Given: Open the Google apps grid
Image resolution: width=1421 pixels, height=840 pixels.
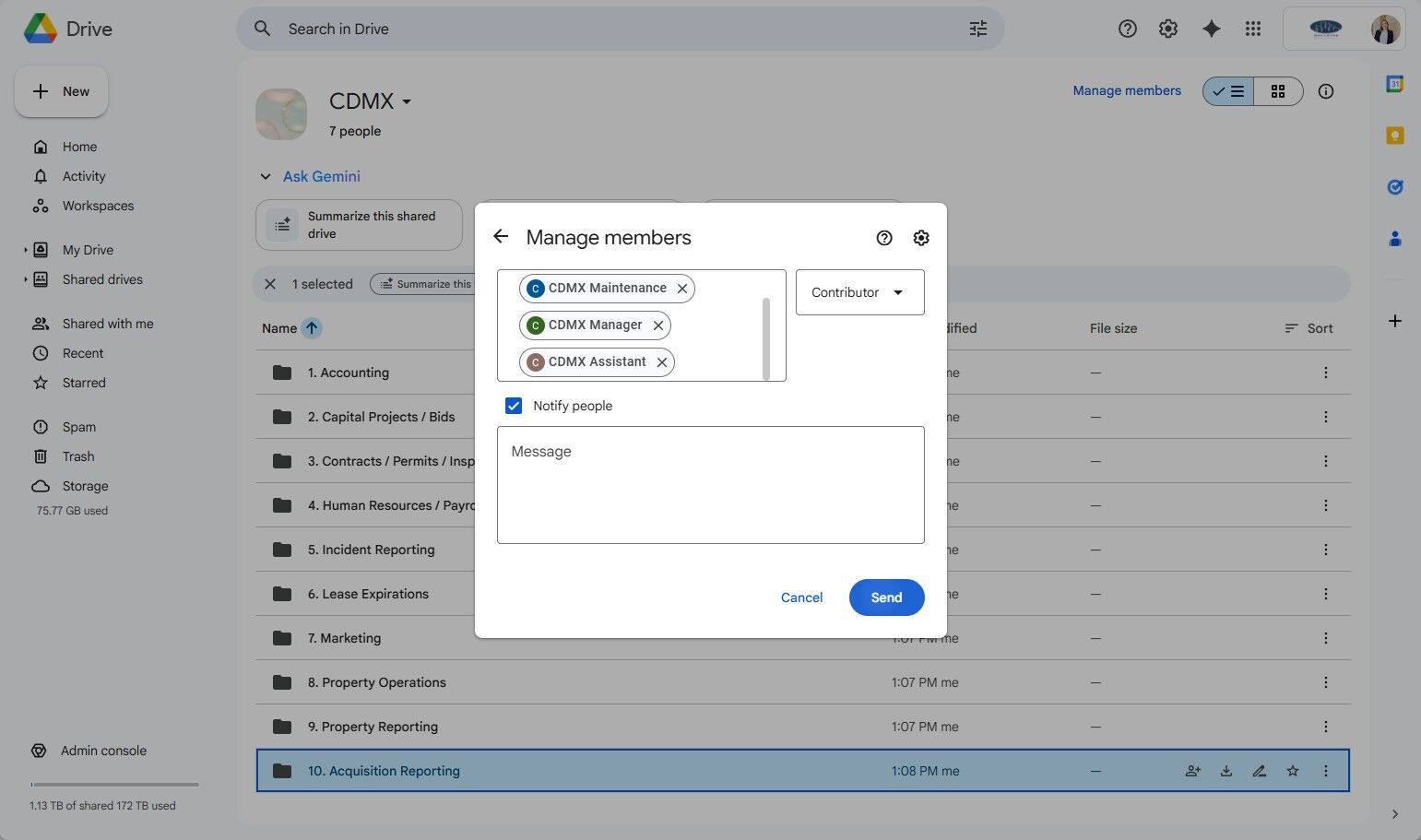Looking at the screenshot, I should point(1252,29).
